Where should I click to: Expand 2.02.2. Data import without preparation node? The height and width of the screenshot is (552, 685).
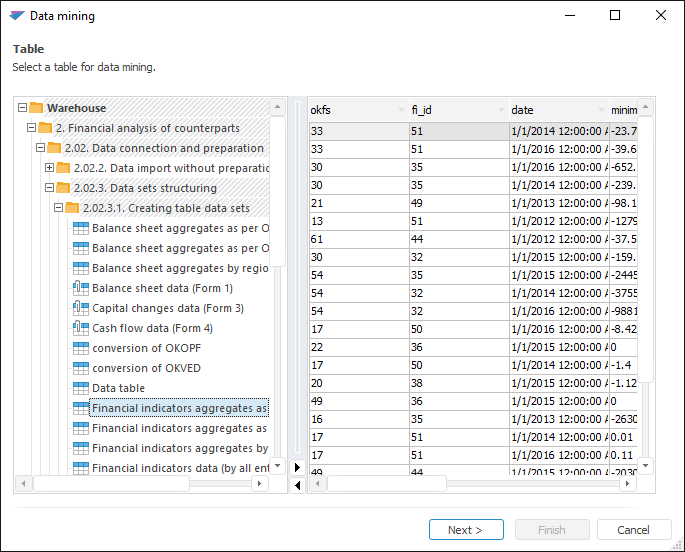coord(49,168)
